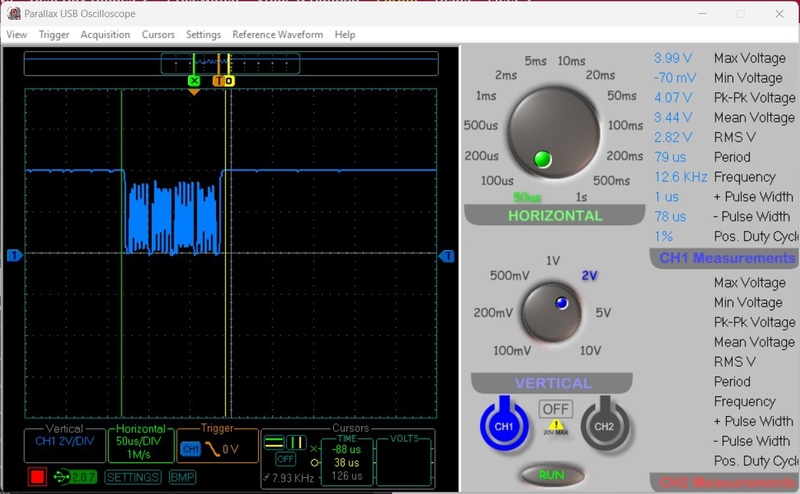Click the orange T trigger marker
This screenshot has width=800, height=494.
pos(217,80)
